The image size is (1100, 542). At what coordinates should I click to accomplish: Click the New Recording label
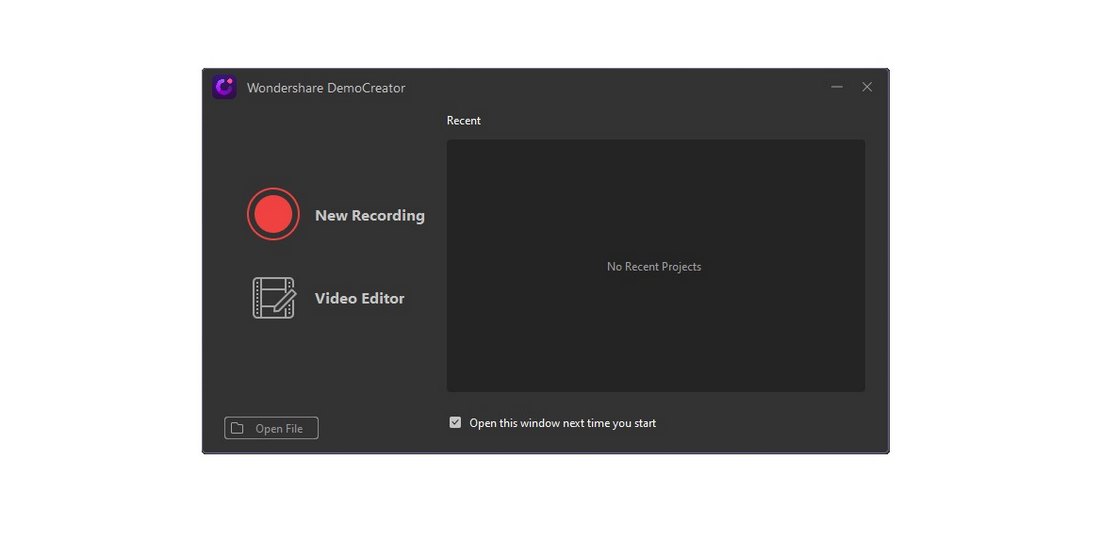point(370,215)
